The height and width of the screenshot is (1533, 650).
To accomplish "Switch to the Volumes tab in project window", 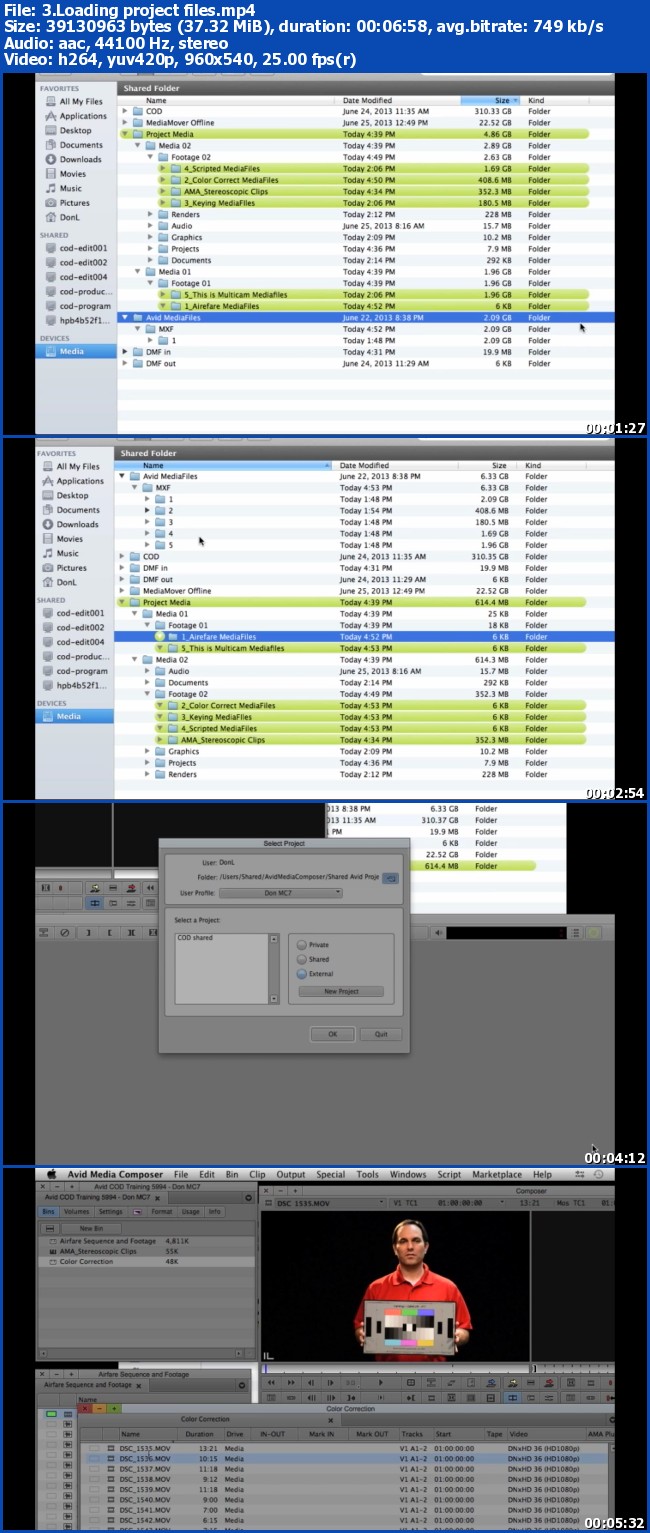I will [76, 1212].
